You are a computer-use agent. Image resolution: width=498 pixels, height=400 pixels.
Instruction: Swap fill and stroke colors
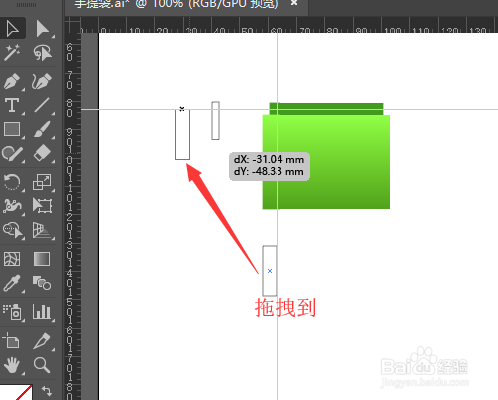pyautogui.click(x=47, y=391)
